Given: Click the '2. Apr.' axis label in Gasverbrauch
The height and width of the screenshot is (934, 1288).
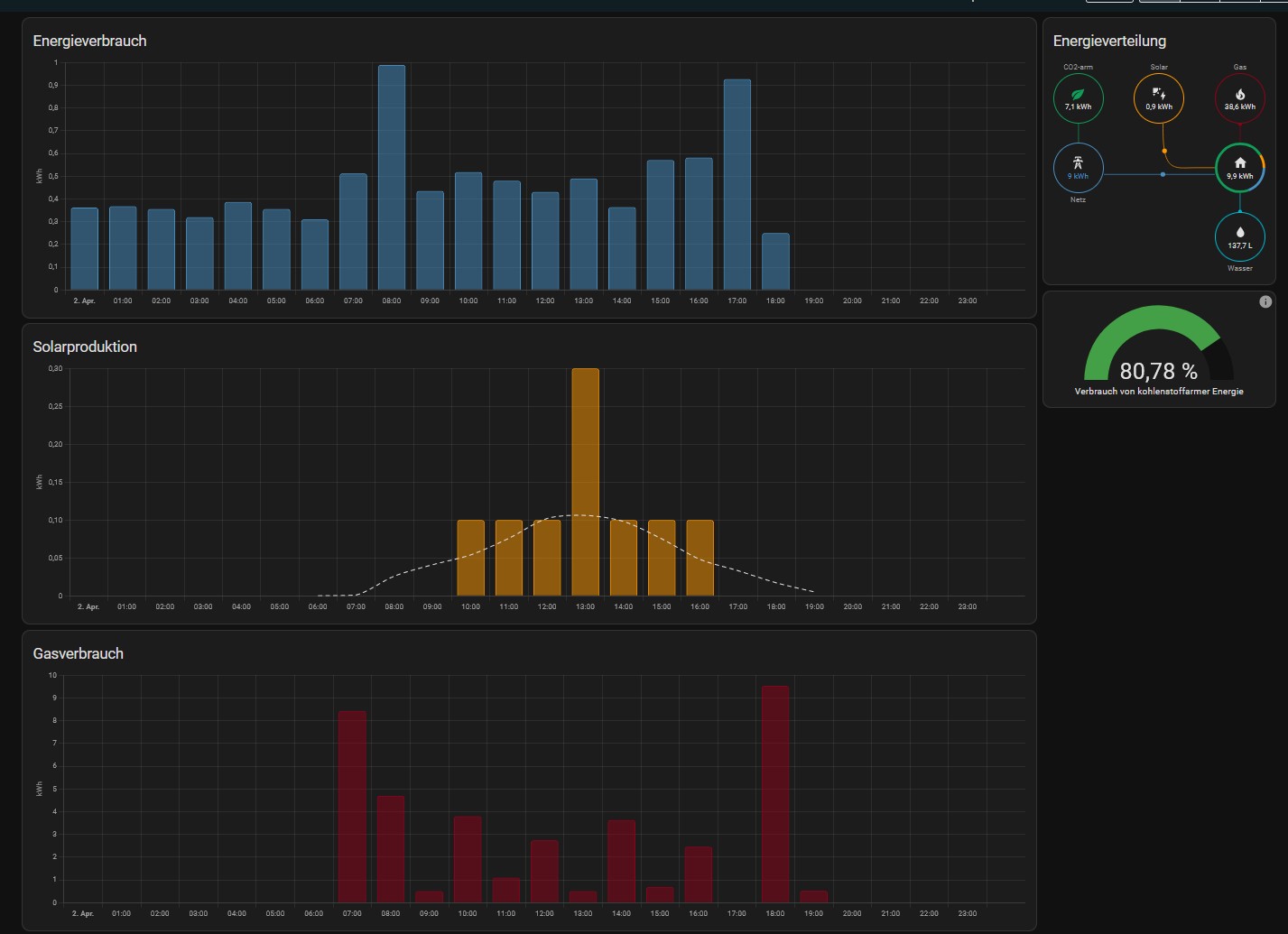Looking at the screenshot, I should 83,913.
